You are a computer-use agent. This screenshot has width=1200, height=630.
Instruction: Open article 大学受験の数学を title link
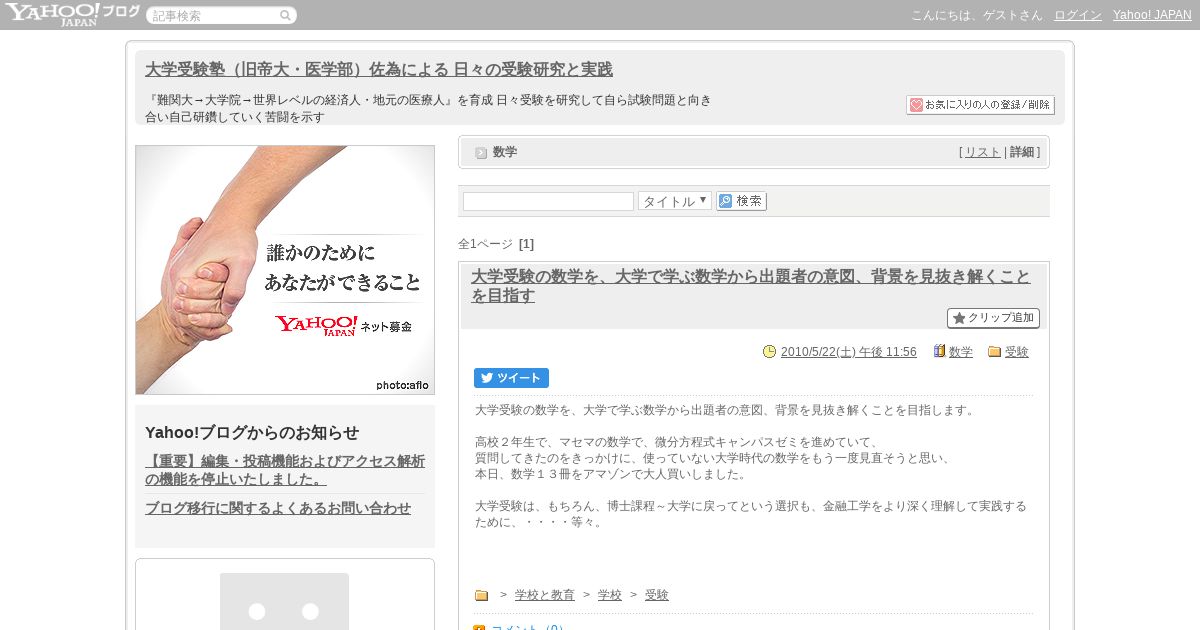(750, 286)
